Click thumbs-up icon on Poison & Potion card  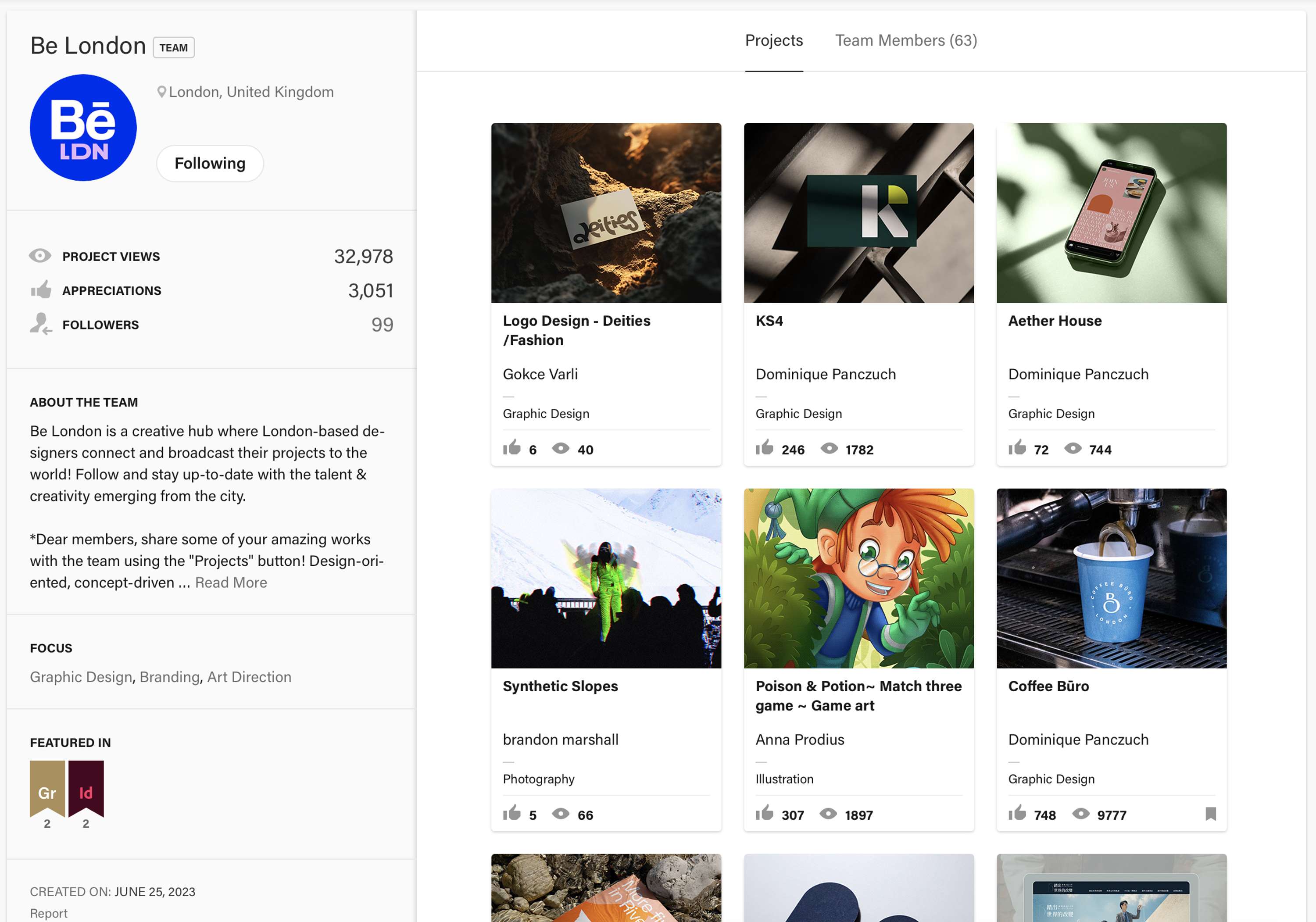point(765,813)
